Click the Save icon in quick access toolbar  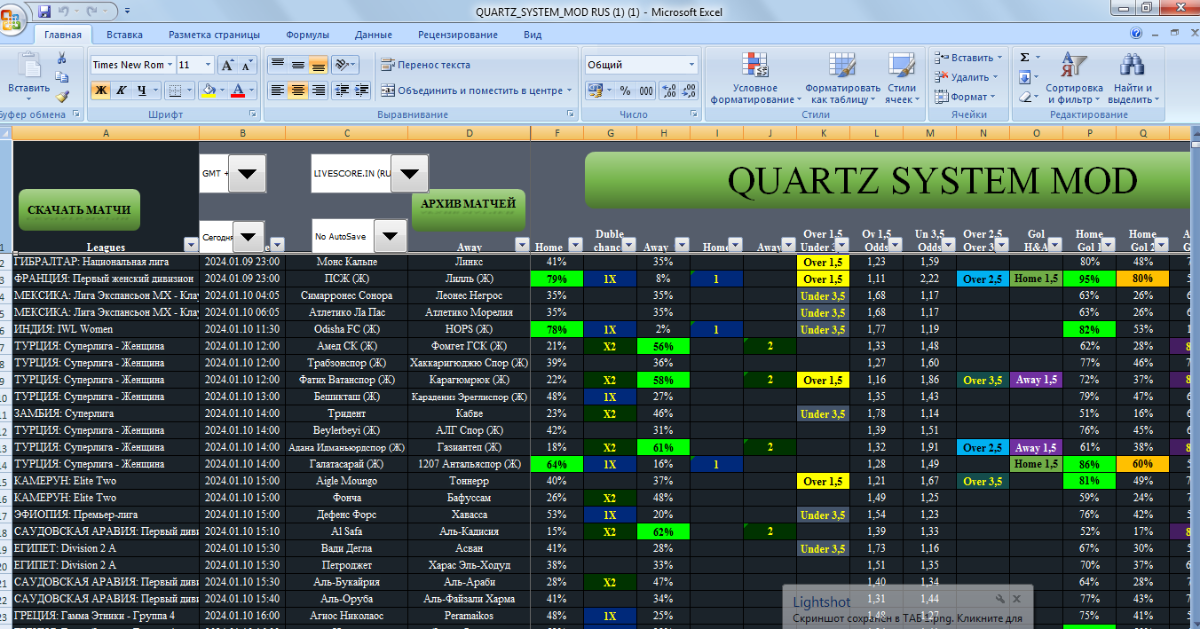(x=45, y=12)
